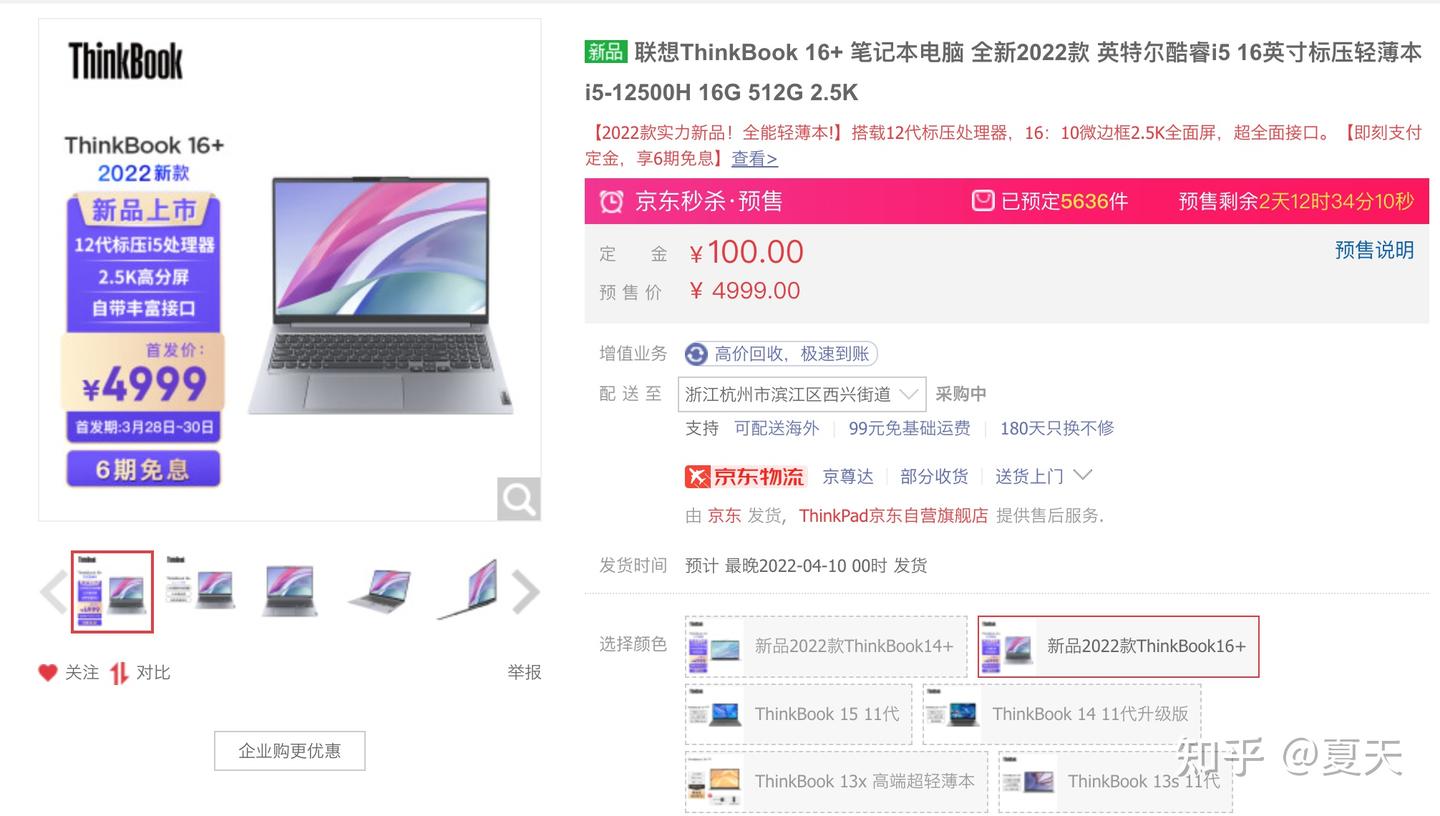
Task: Show next thumbnails with right arrow
Action: 526,592
